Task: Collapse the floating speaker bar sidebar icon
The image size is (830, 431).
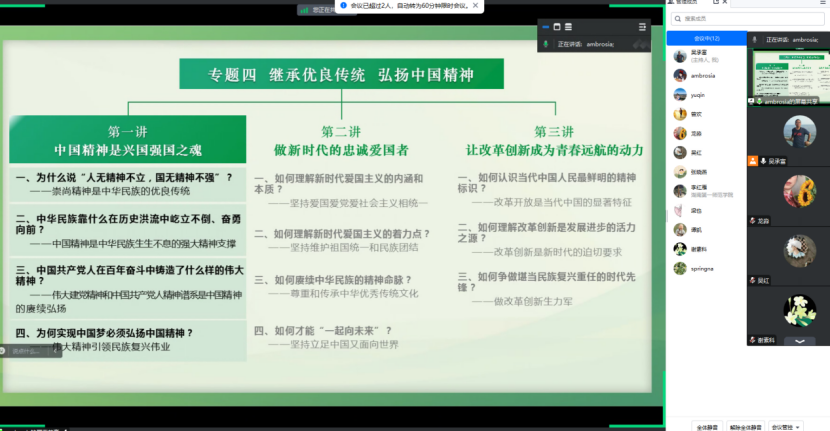Action: (642, 26)
